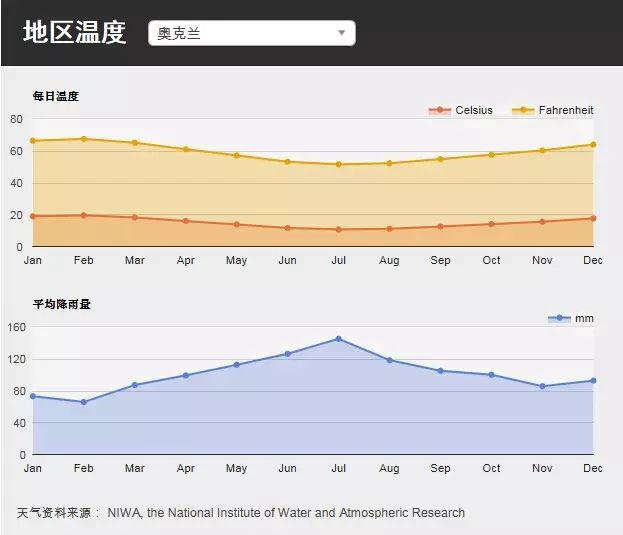Select the Fahrenheit data point for Jan

coord(33,141)
